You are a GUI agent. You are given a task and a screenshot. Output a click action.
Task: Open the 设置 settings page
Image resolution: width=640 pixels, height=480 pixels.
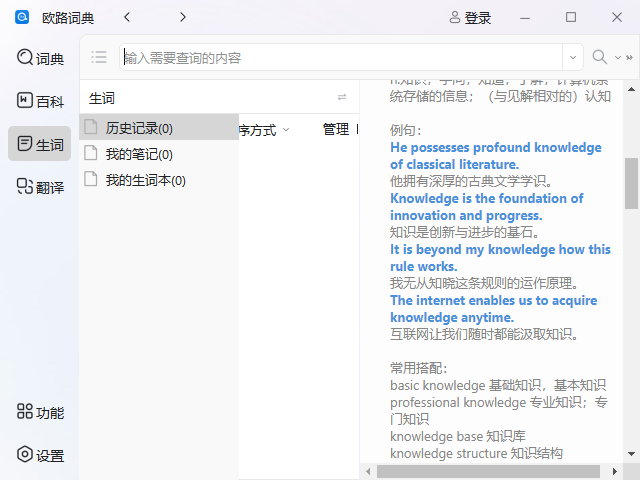[40, 455]
